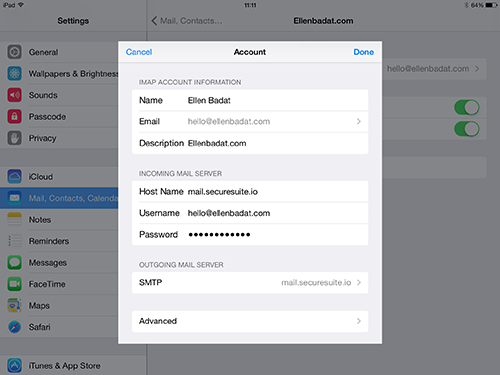Image resolution: width=500 pixels, height=375 pixels.
Task: Tap the Ellenbadat.com page title
Action: pos(323,21)
